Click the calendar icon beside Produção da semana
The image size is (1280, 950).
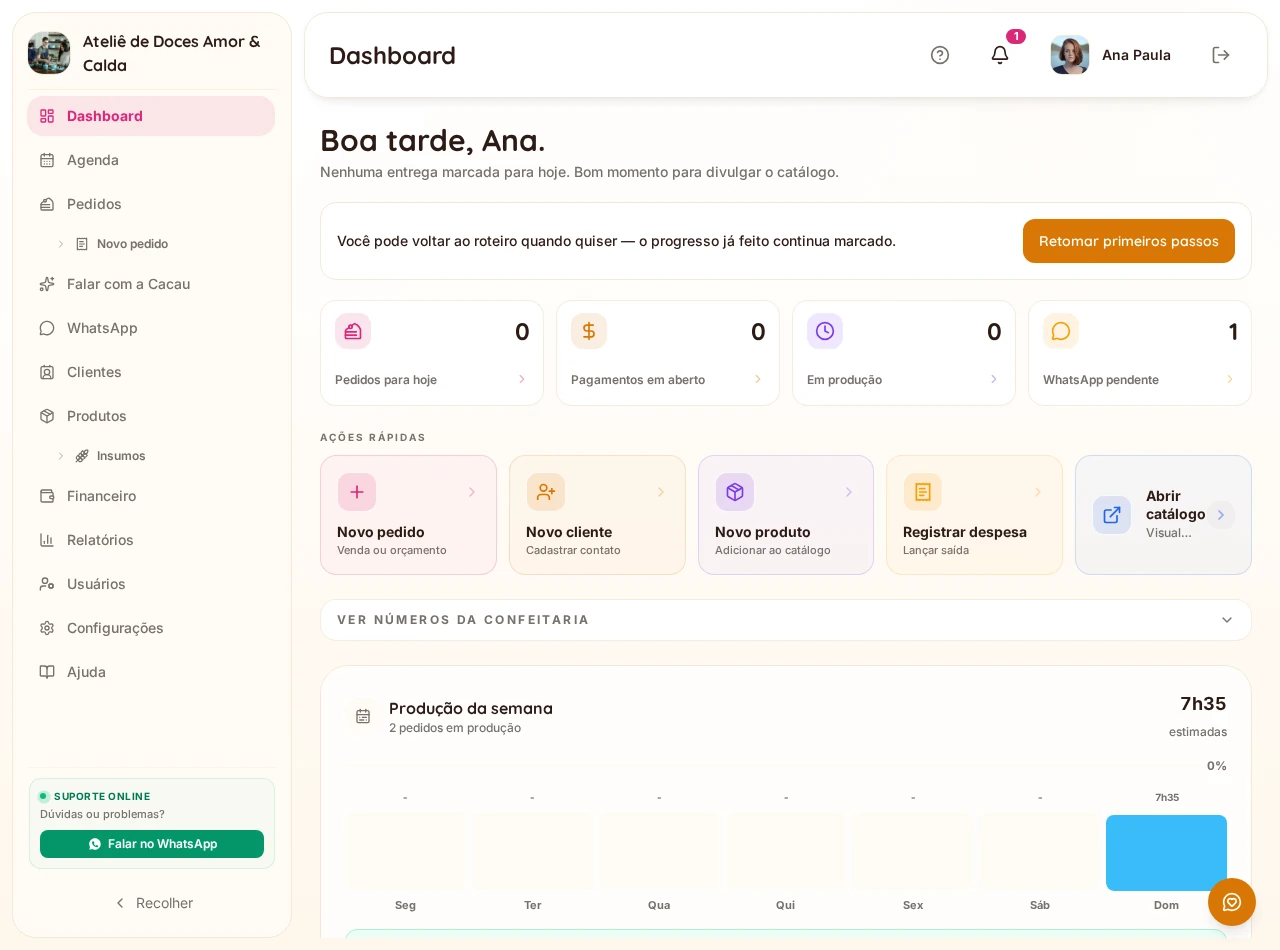point(363,716)
